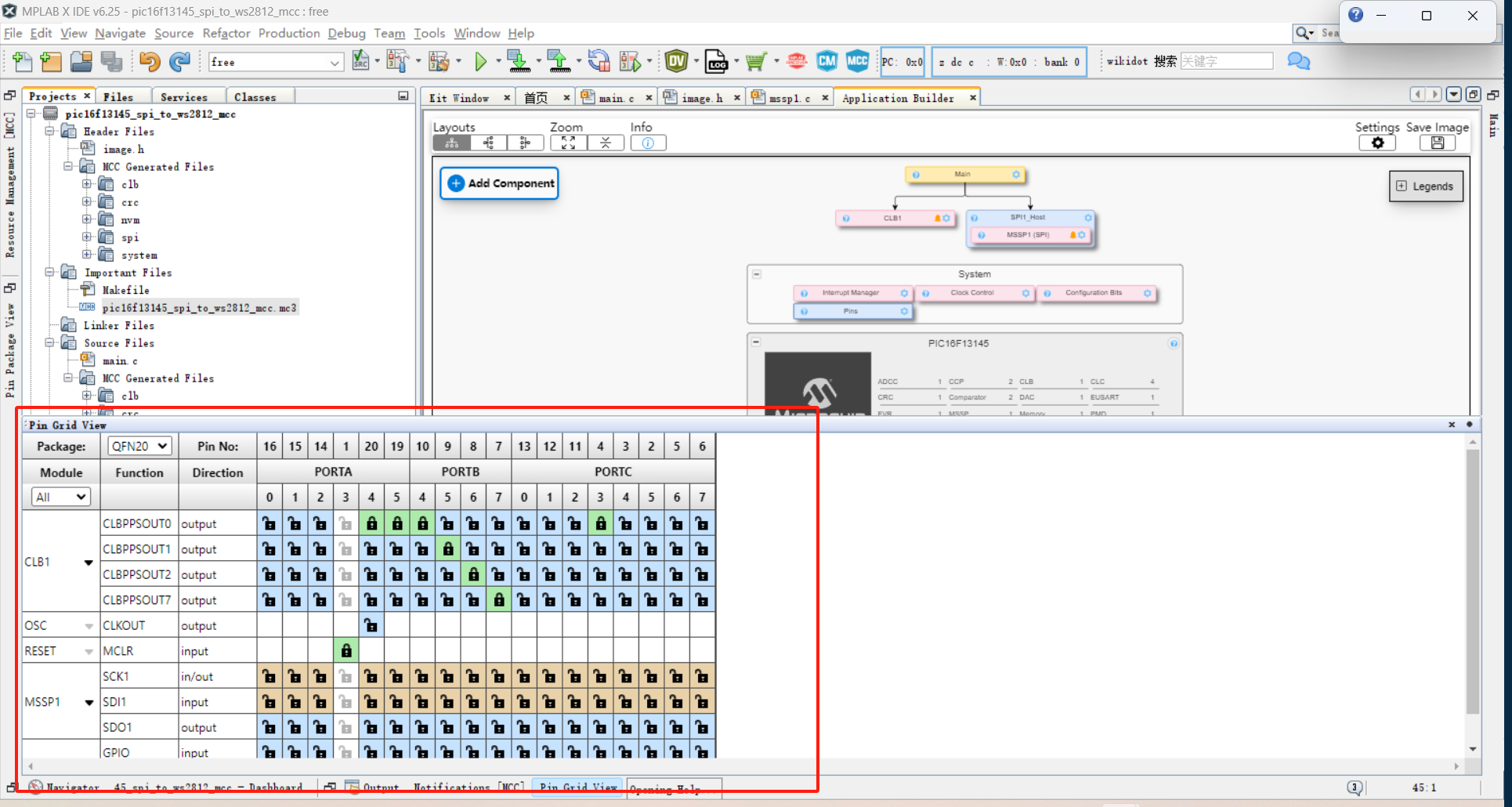
Task: Click the LOG file toolbar icon
Action: click(x=717, y=61)
